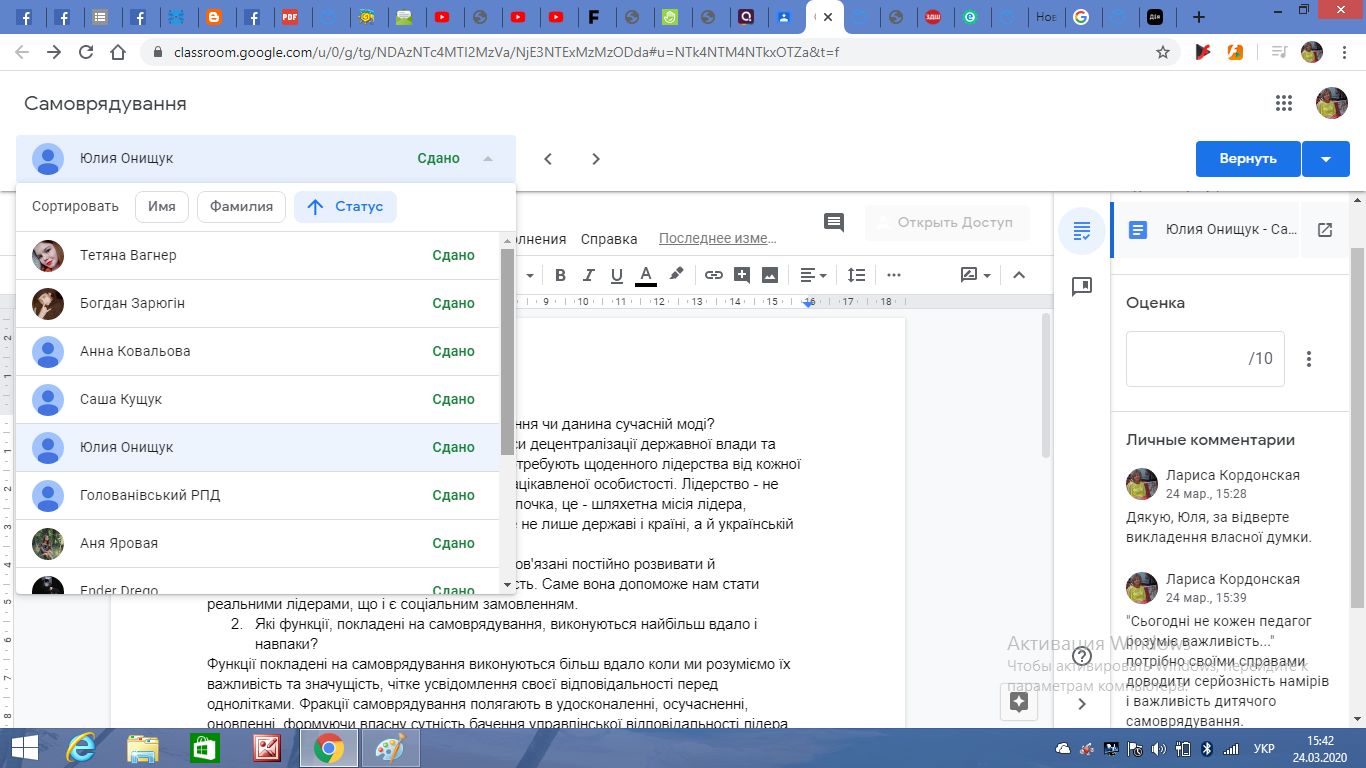Sort students by Имя
1366x768 pixels.
point(162,207)
